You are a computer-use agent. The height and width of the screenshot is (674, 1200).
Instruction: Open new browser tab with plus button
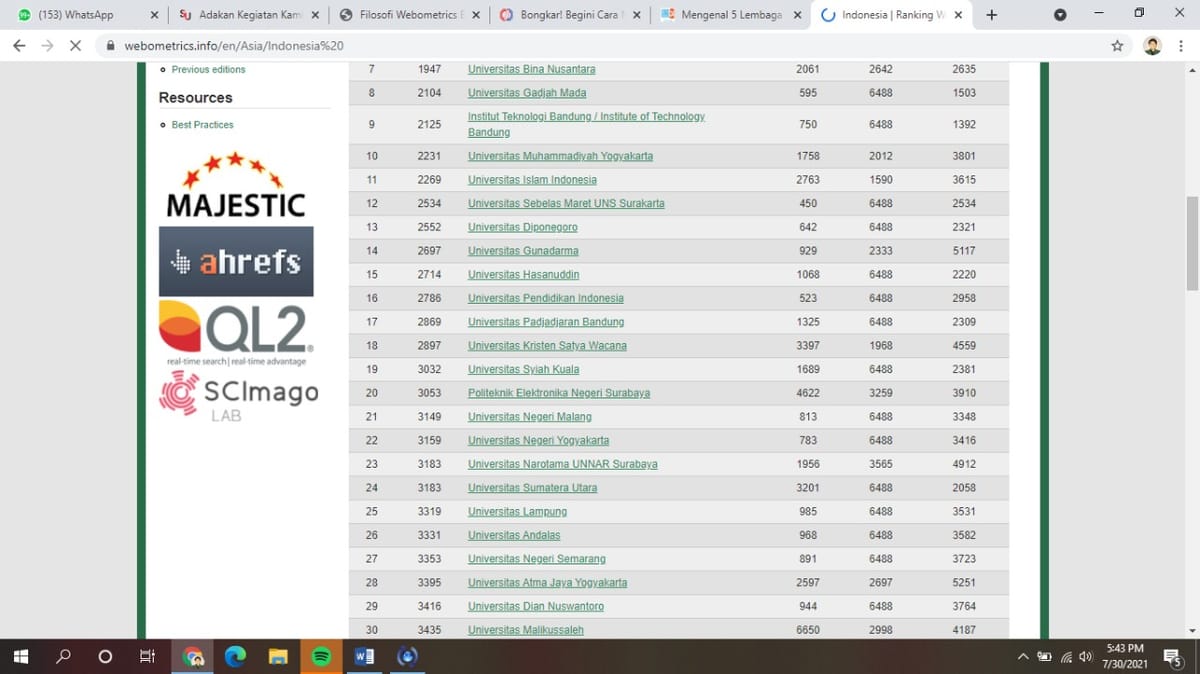tap(991, 15)
